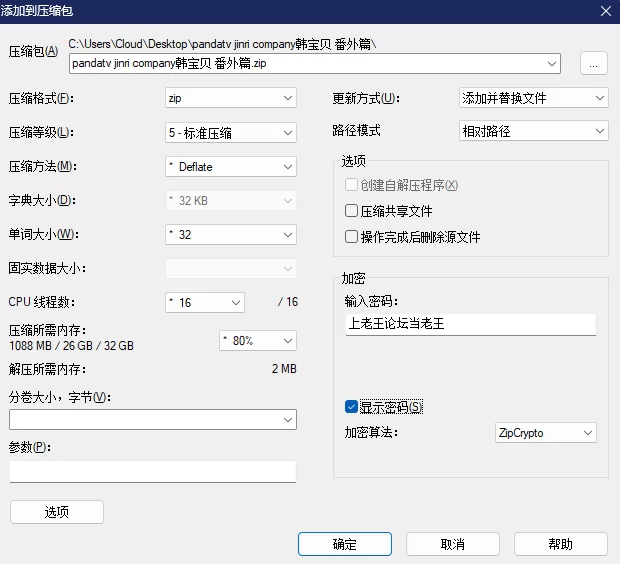Open the 路径模式 relative path dropdown
620x564 pixels.
(x=533, y=131)
